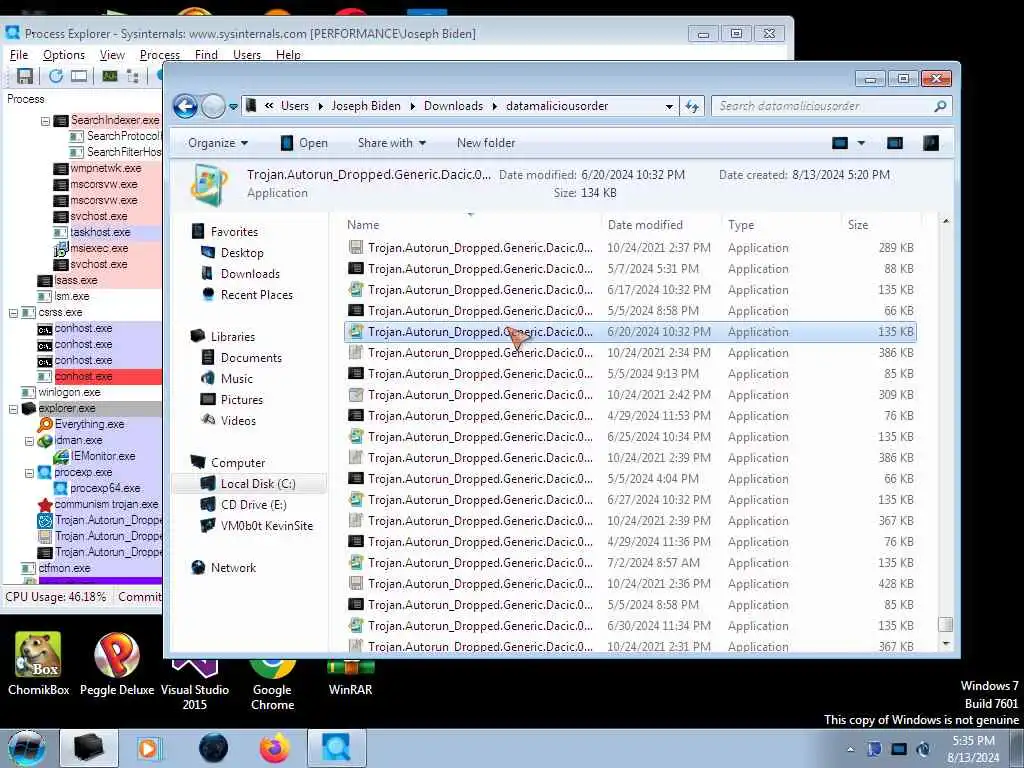1024x768 pixels.
Task: Show hidden tray icons arrow
Action: 850,749
